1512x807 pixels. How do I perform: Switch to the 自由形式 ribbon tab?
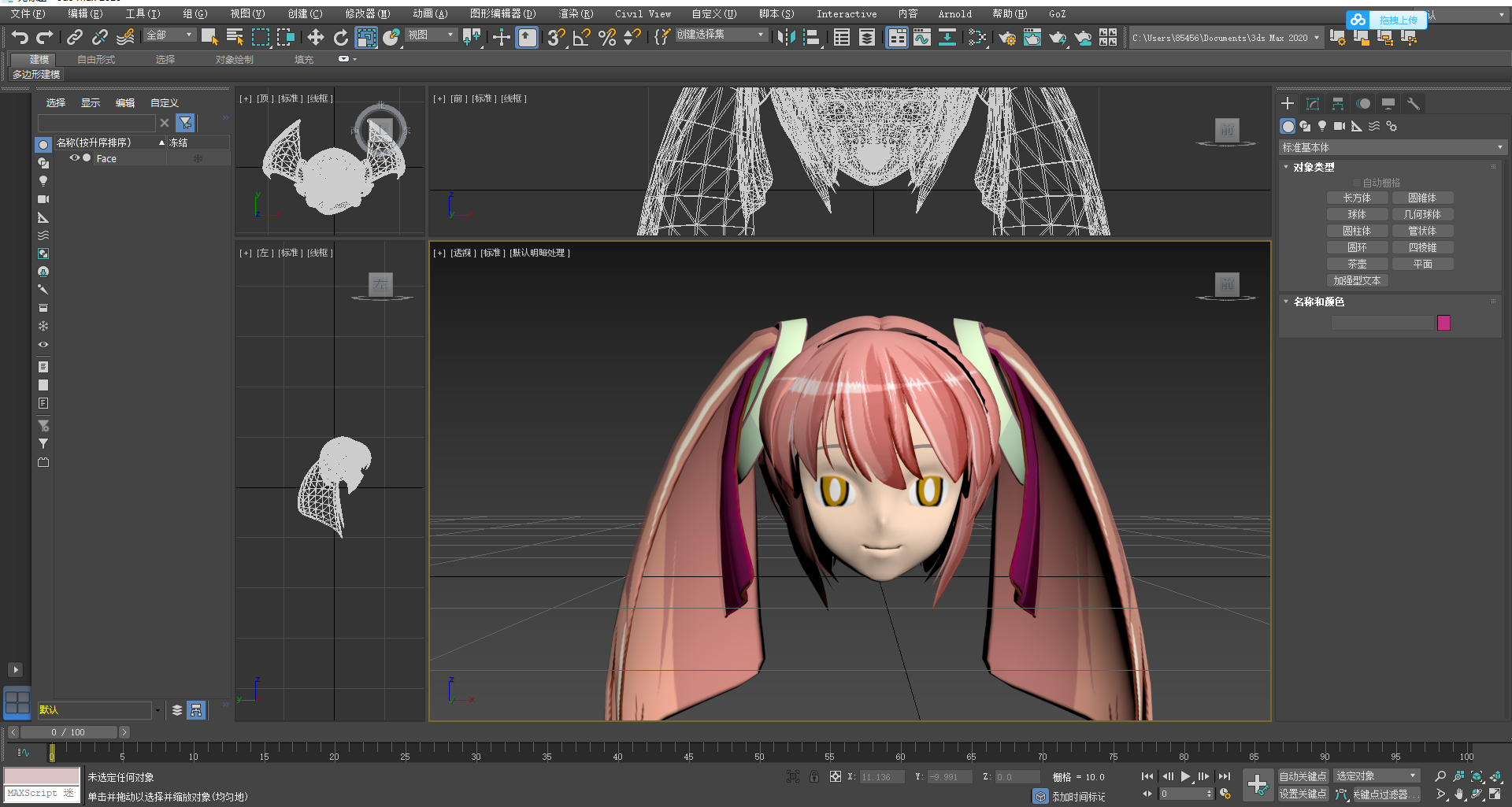[96, 59]
